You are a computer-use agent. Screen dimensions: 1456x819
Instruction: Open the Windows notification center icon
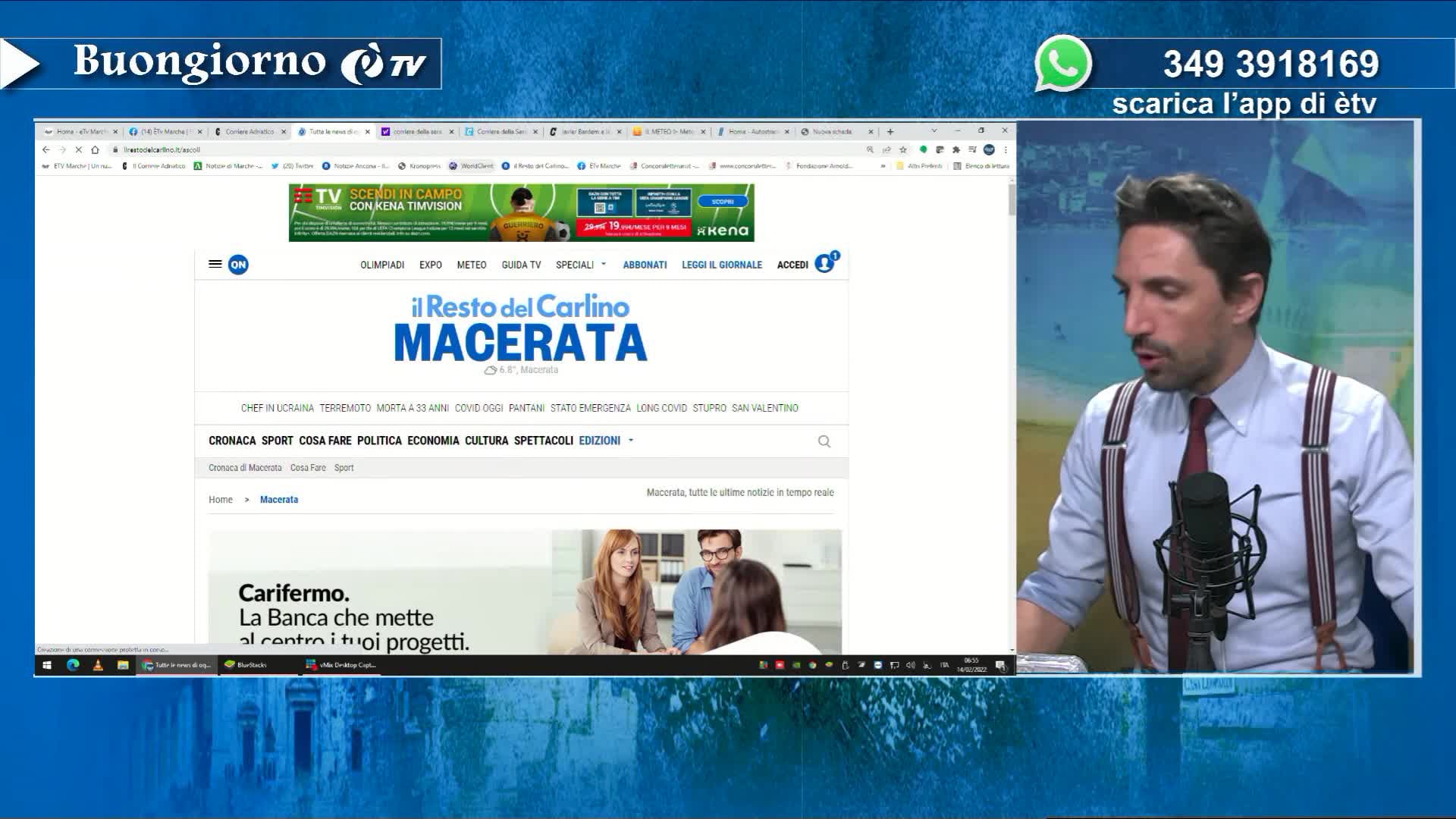click(x=1000, y=665)
